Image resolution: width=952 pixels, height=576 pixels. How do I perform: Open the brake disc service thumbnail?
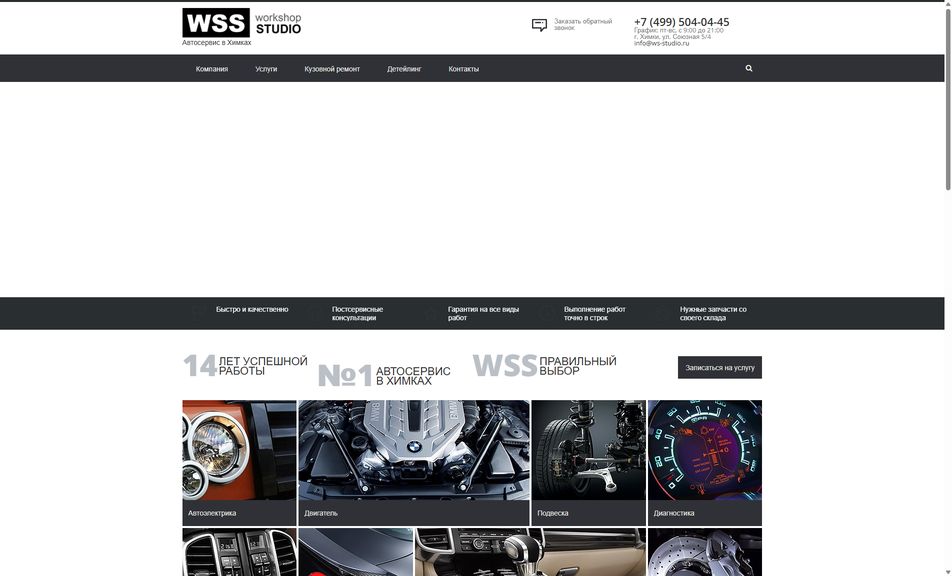705,552
